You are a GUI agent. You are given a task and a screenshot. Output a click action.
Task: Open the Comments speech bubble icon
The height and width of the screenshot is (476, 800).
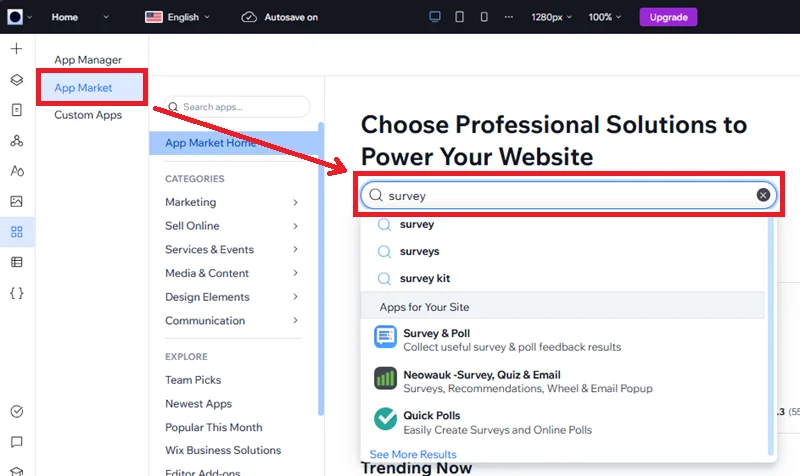pos(16,442)
